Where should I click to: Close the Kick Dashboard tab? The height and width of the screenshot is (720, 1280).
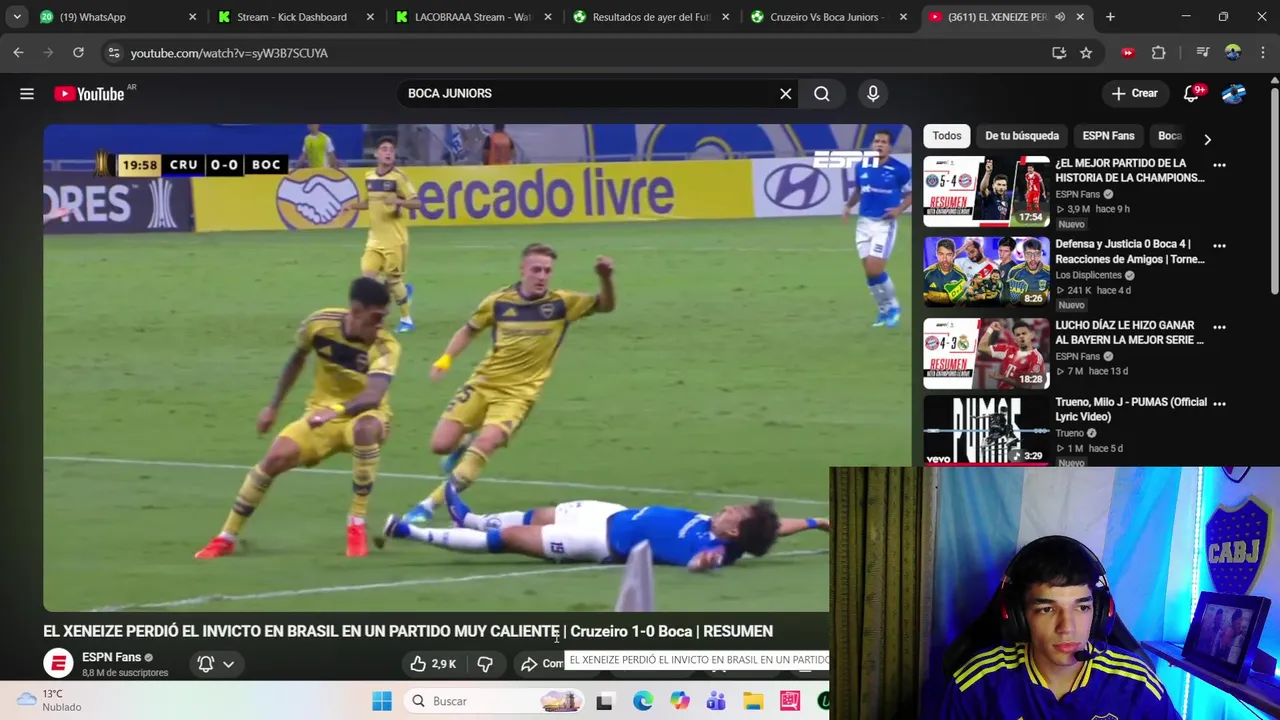click(x=371, y=17)
